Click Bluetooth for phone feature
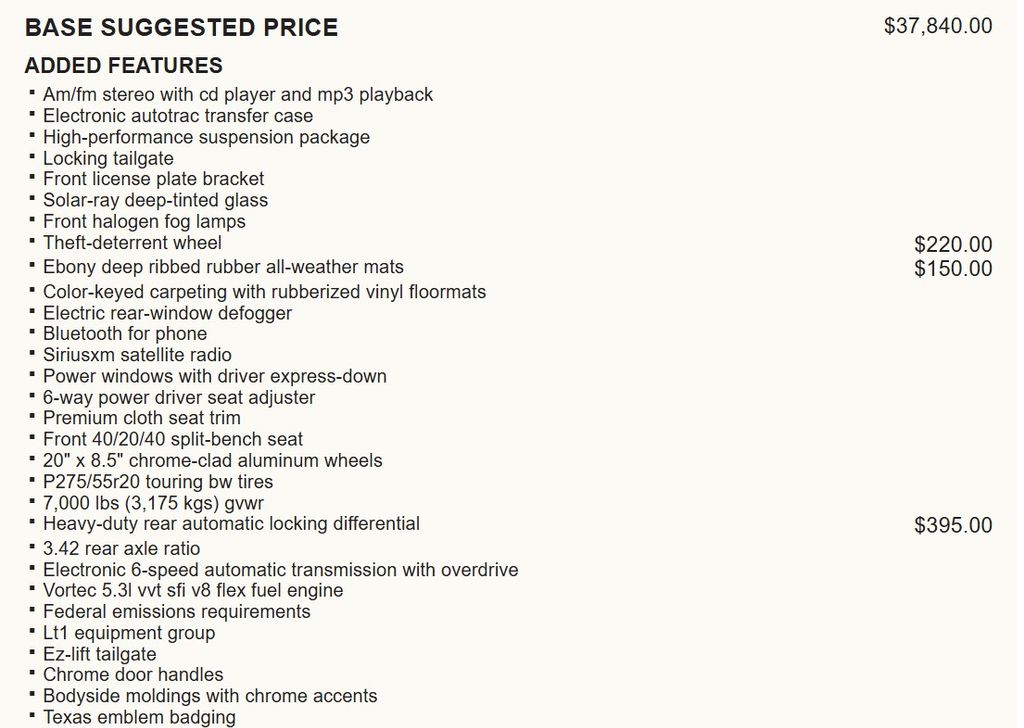Viewport: 1024px width, 728px height. [125, 333]
